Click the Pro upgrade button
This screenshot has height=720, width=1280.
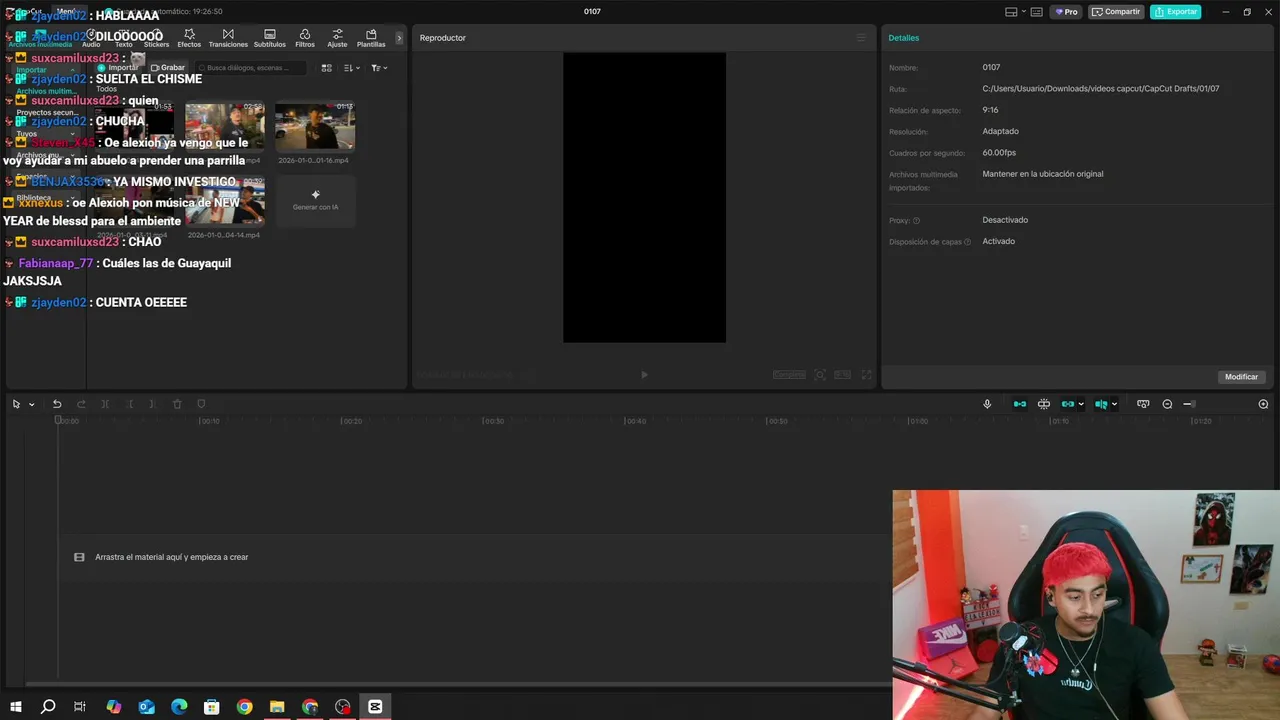click(1066, 12)
